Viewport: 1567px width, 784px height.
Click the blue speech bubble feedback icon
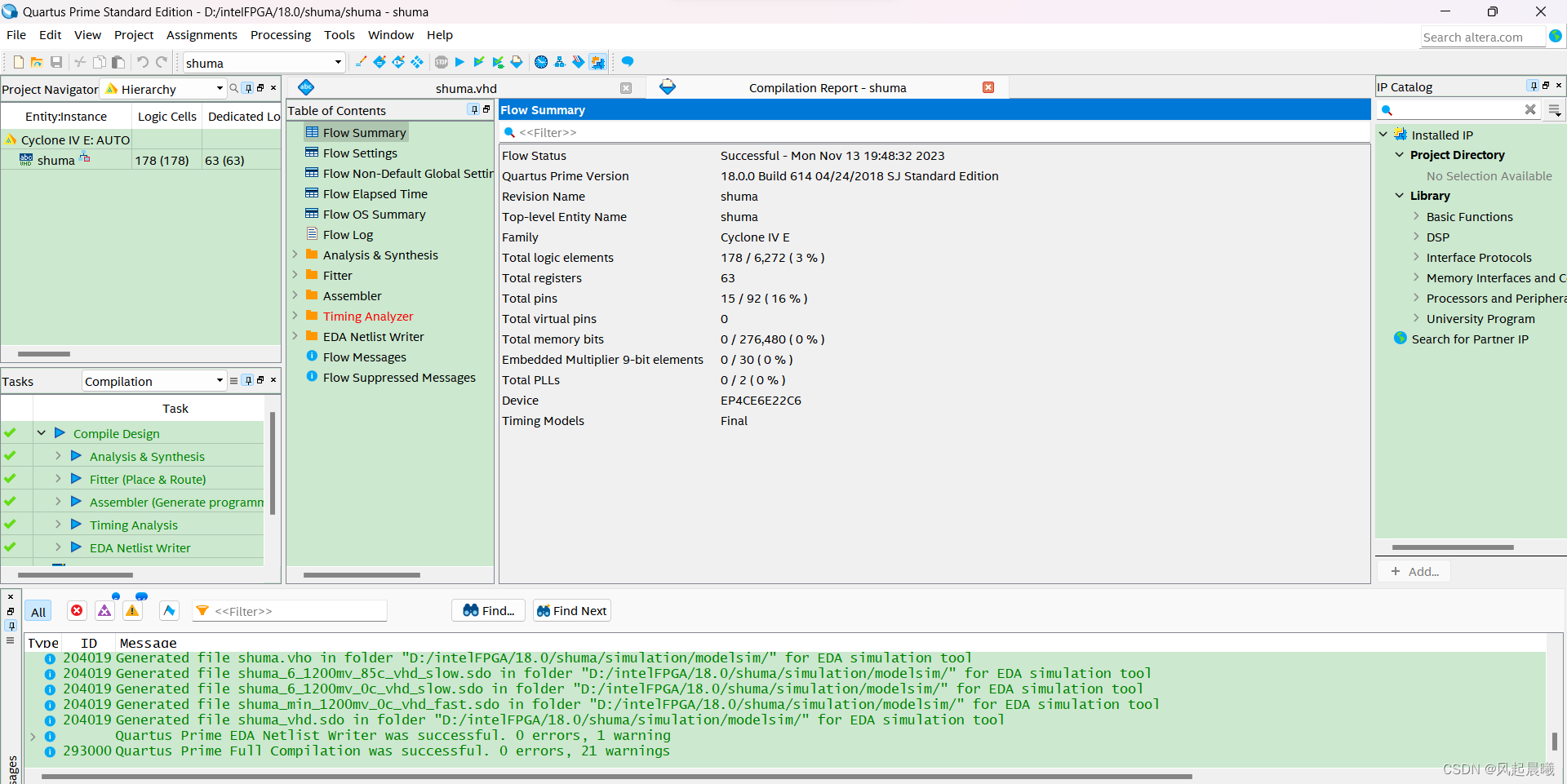[628, 62]
